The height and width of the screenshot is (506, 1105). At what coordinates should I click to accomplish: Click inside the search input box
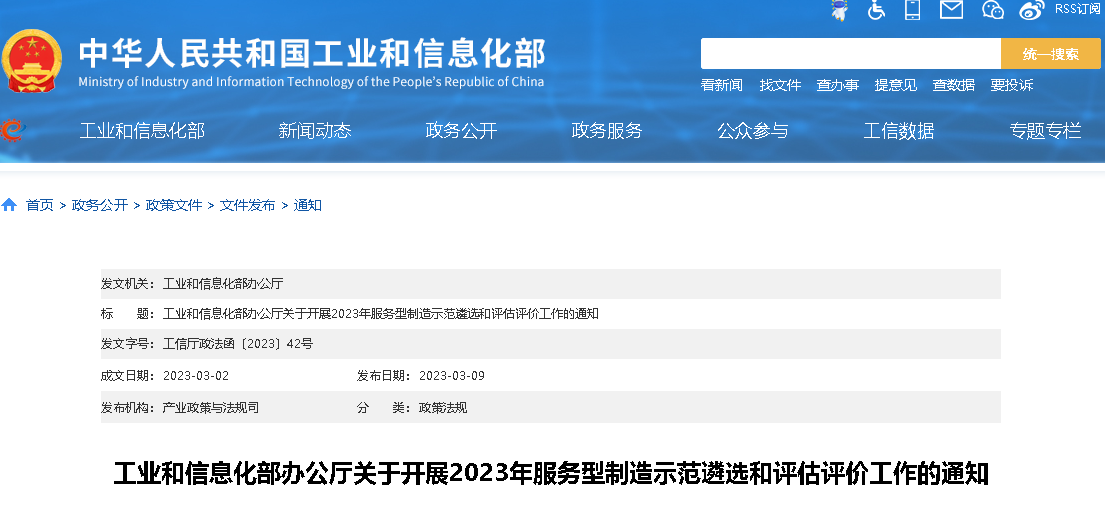(x=850, y=54)
